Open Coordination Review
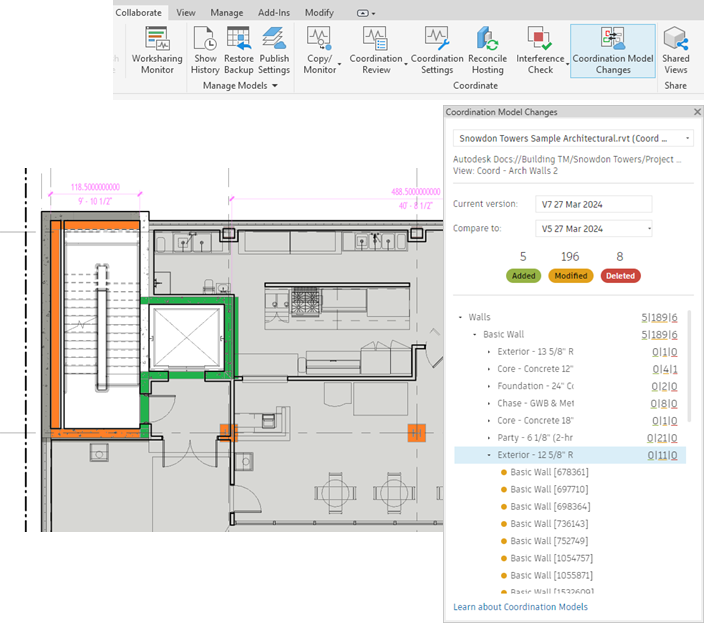The width and height of the screenshot is (704, 623). (x=376, y=50)
